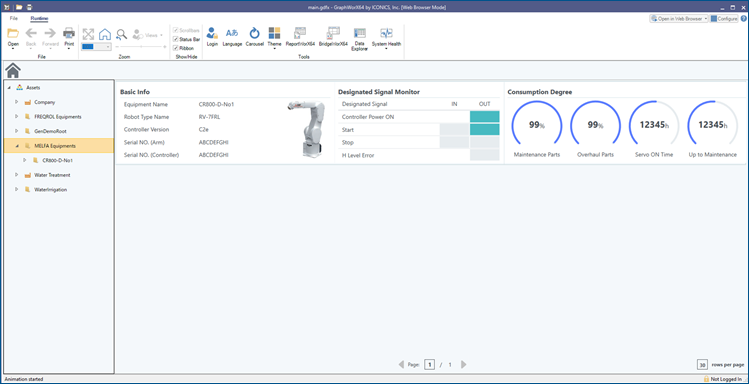The height and width of the screenshot is (384, 749).
Task: Click the Overhaul Parts 99% gauge
Action: [x=595, y=125]
